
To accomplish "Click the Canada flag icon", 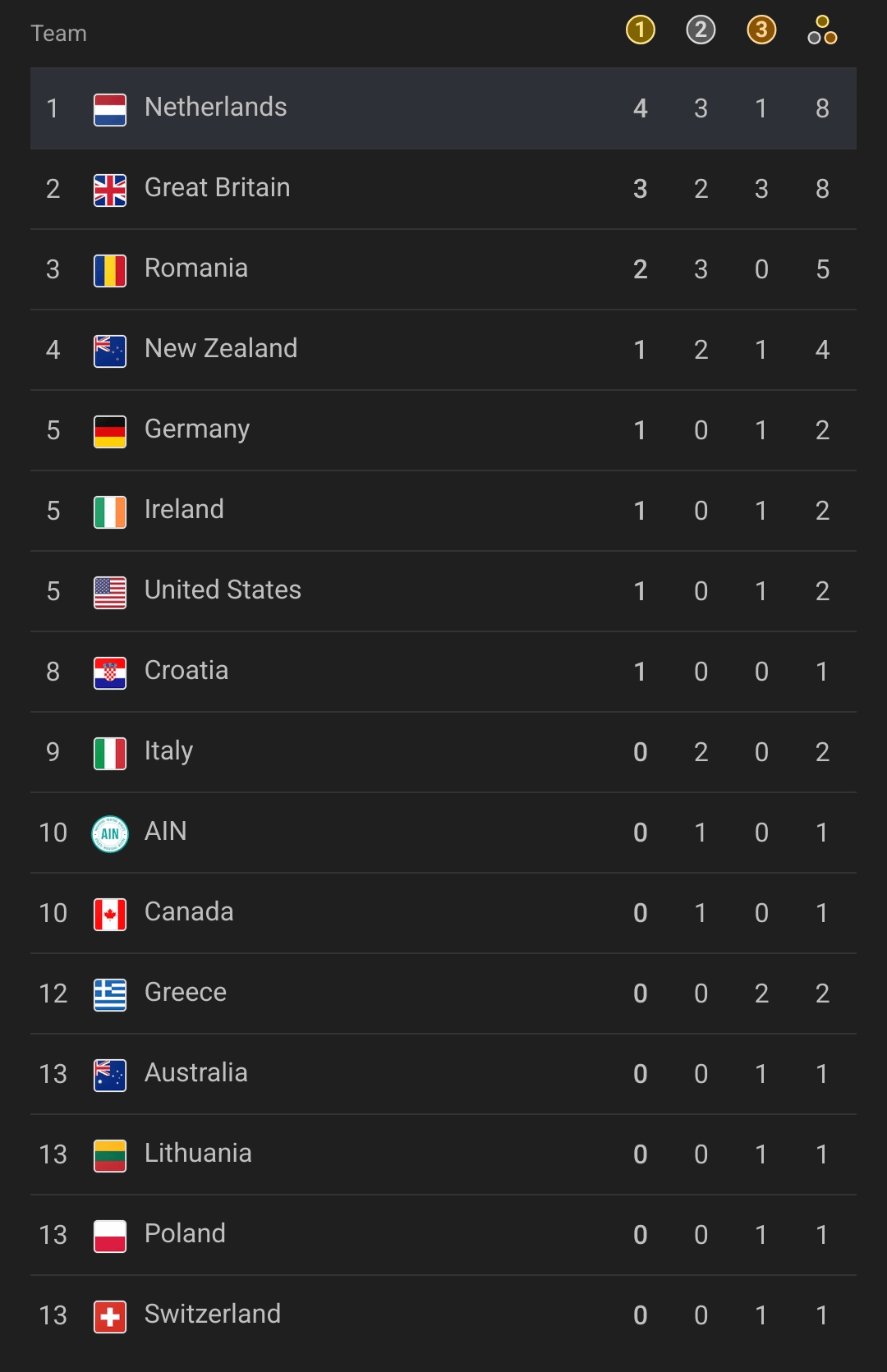I will tap(110, 914).
